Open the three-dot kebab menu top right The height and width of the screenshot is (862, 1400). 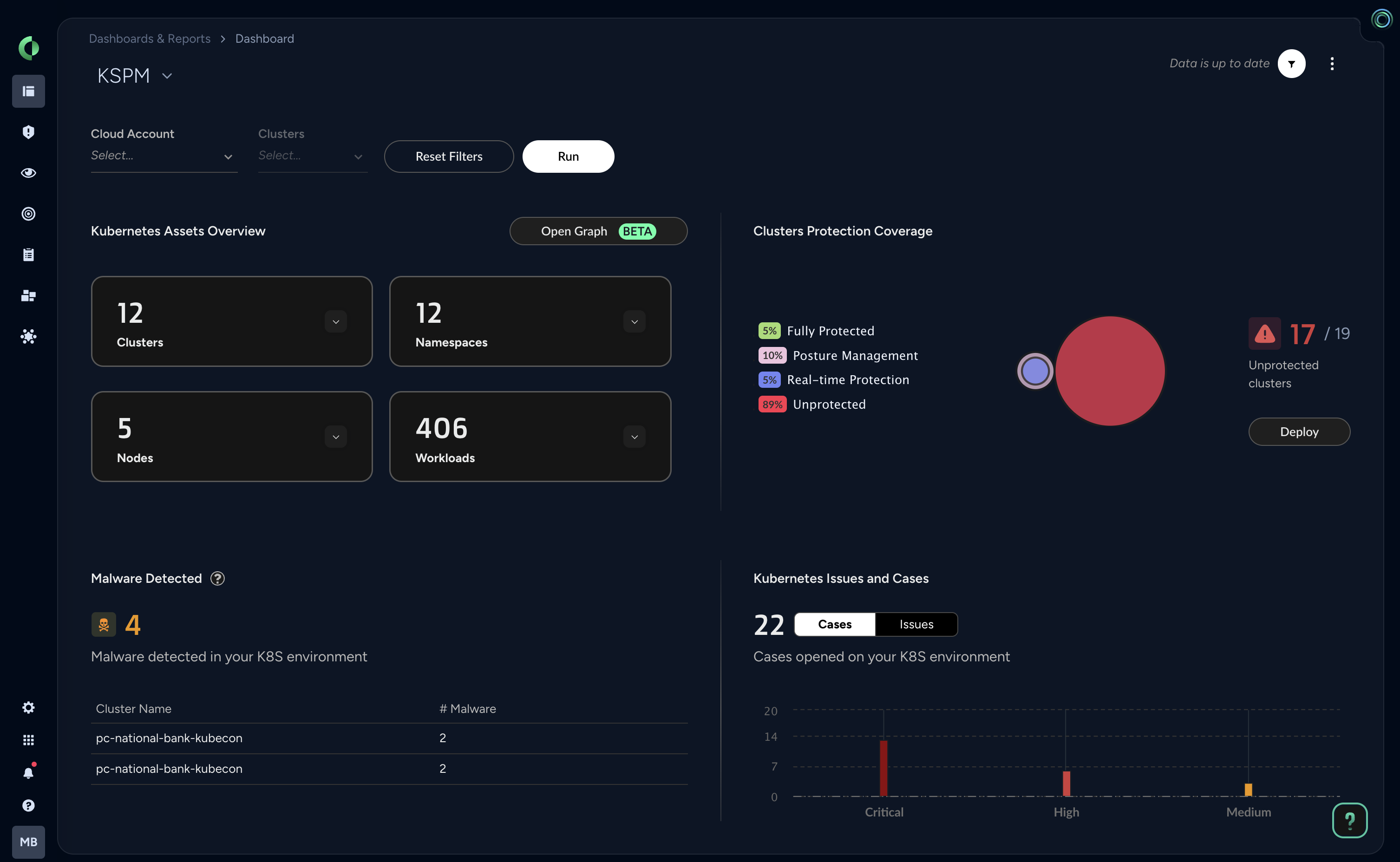click(x=1332, y=63)
